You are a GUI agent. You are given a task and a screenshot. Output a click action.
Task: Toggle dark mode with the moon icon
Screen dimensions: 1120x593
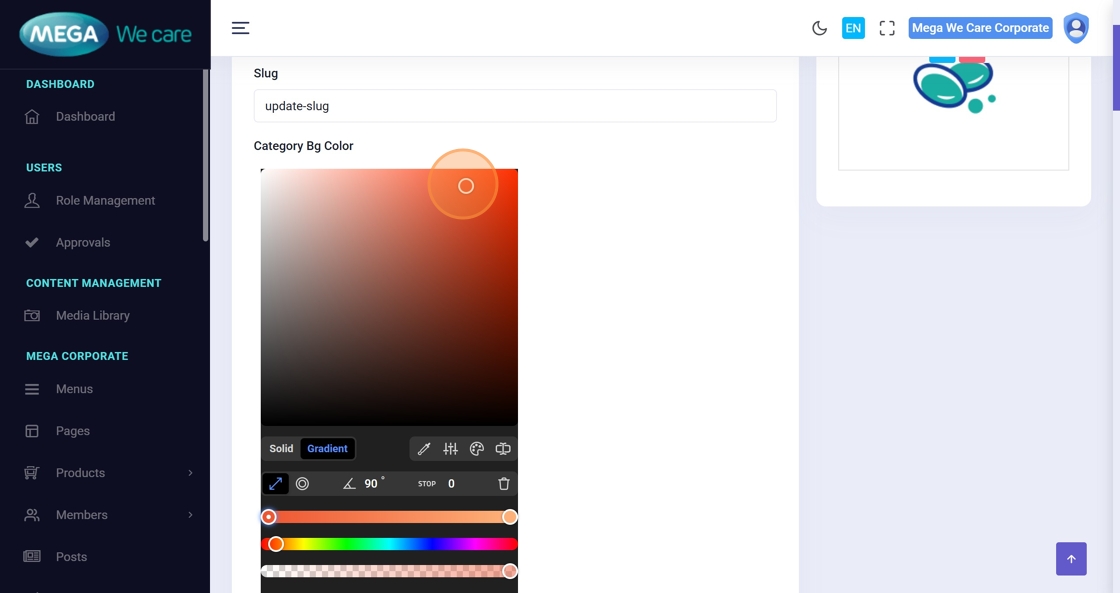pos(819,28)
